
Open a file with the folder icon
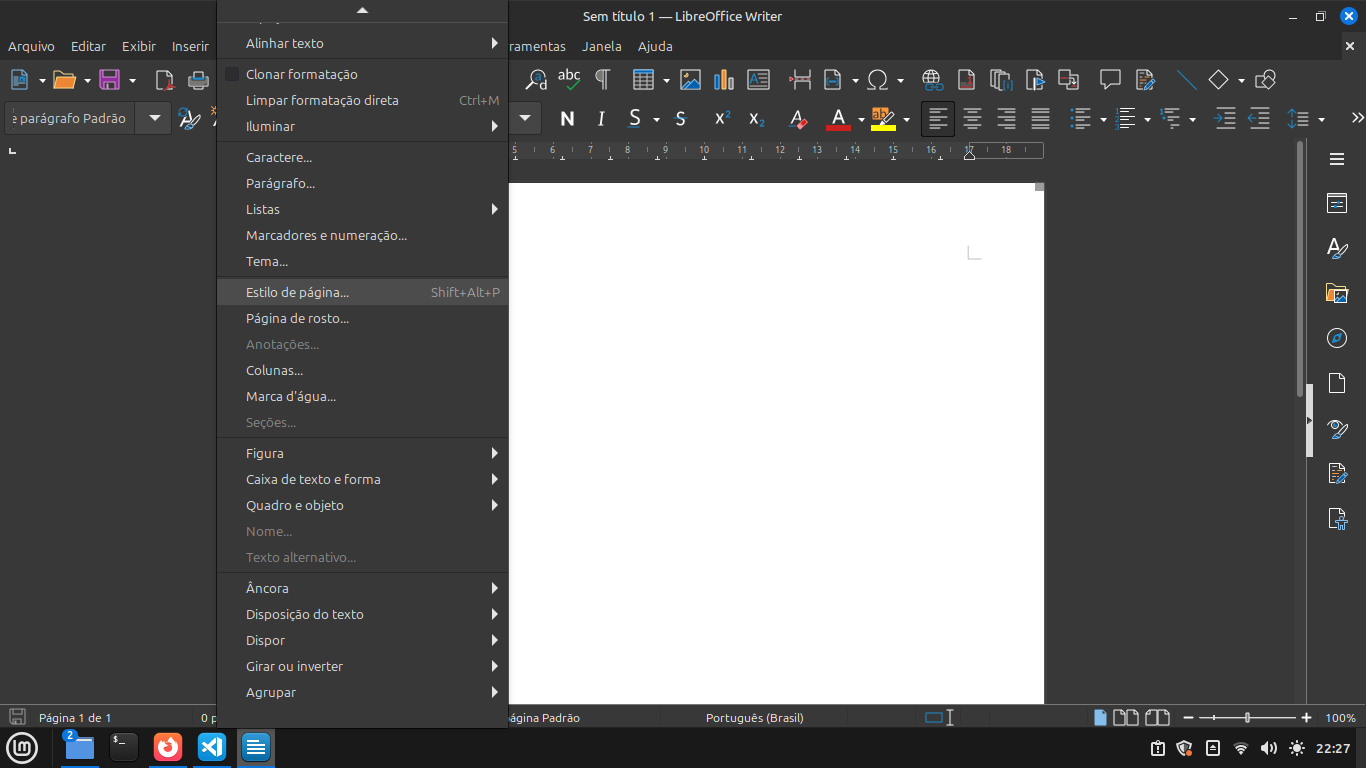click(x=64, y=80)
